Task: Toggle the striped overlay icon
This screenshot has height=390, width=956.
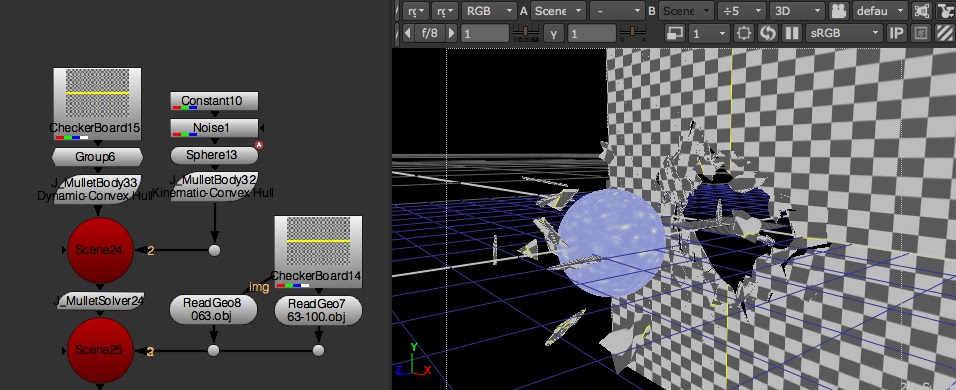Action: [x=944, y=33]
